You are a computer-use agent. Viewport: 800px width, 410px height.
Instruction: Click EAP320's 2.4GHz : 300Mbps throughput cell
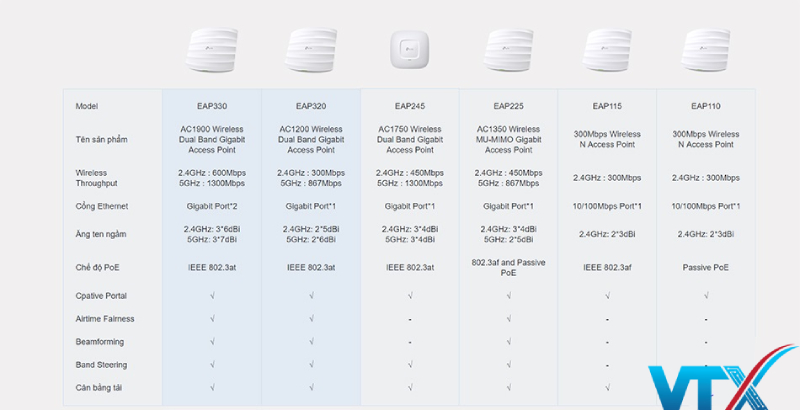311,178
